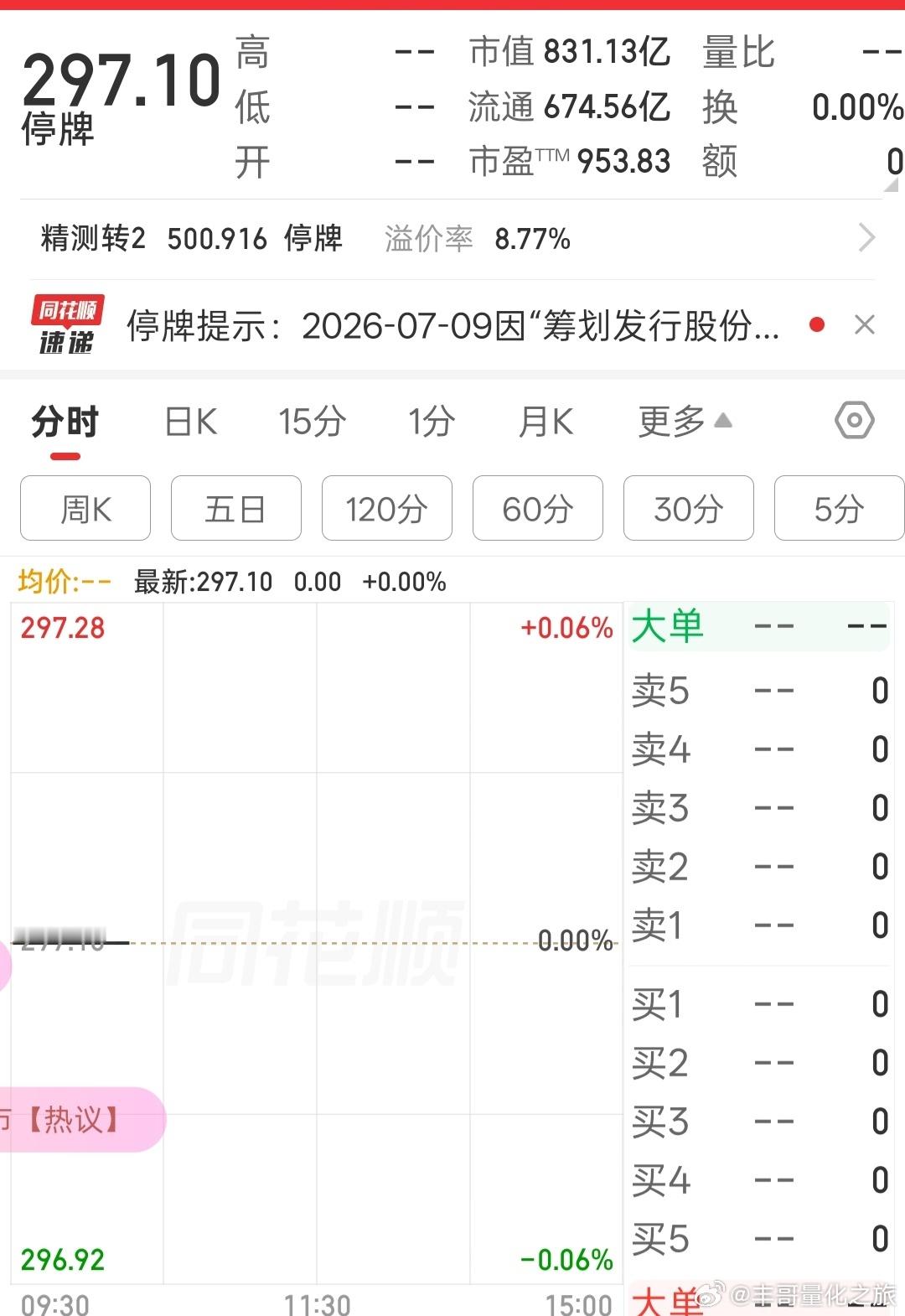
Task: Tap the 卖2 order book row
Action: (x=759, y=867)
